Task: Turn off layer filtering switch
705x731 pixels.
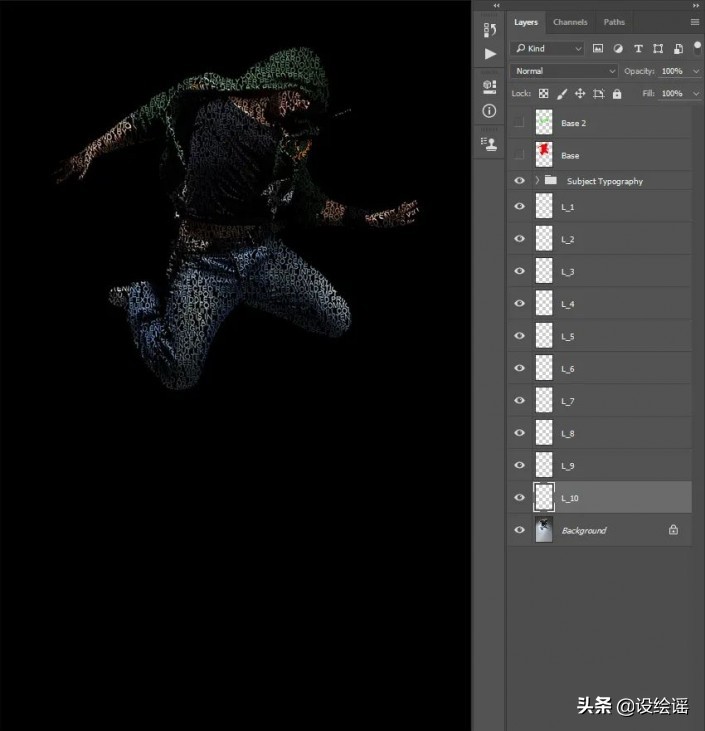Action: 697,46
